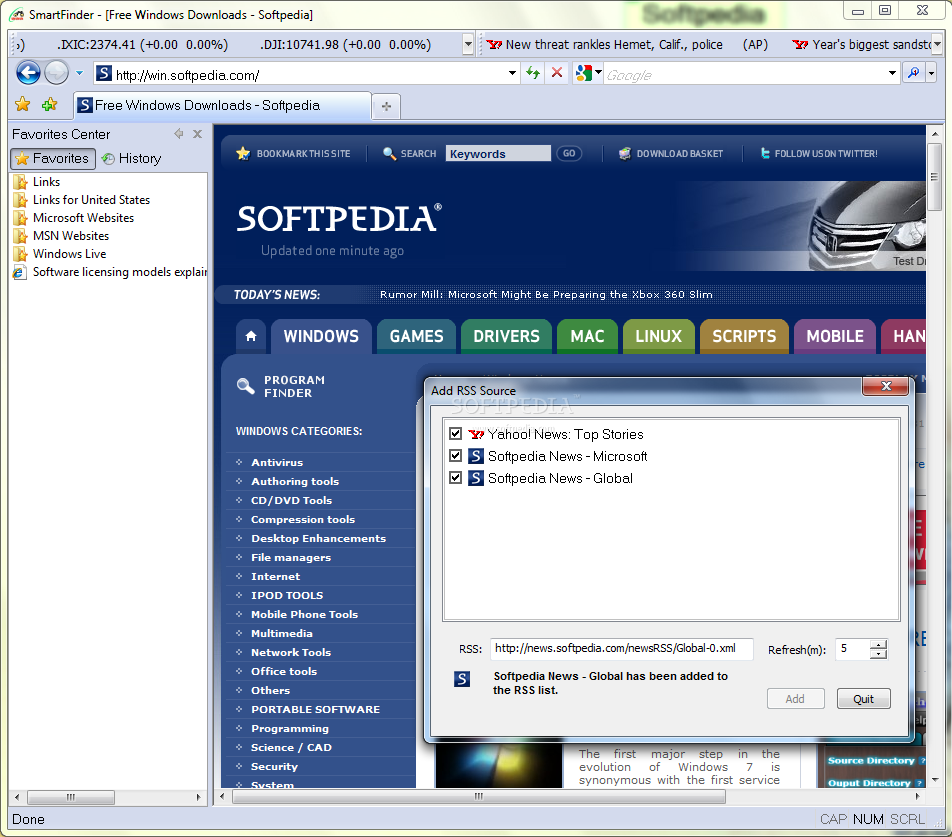Click the GO search button

point(569,154)
